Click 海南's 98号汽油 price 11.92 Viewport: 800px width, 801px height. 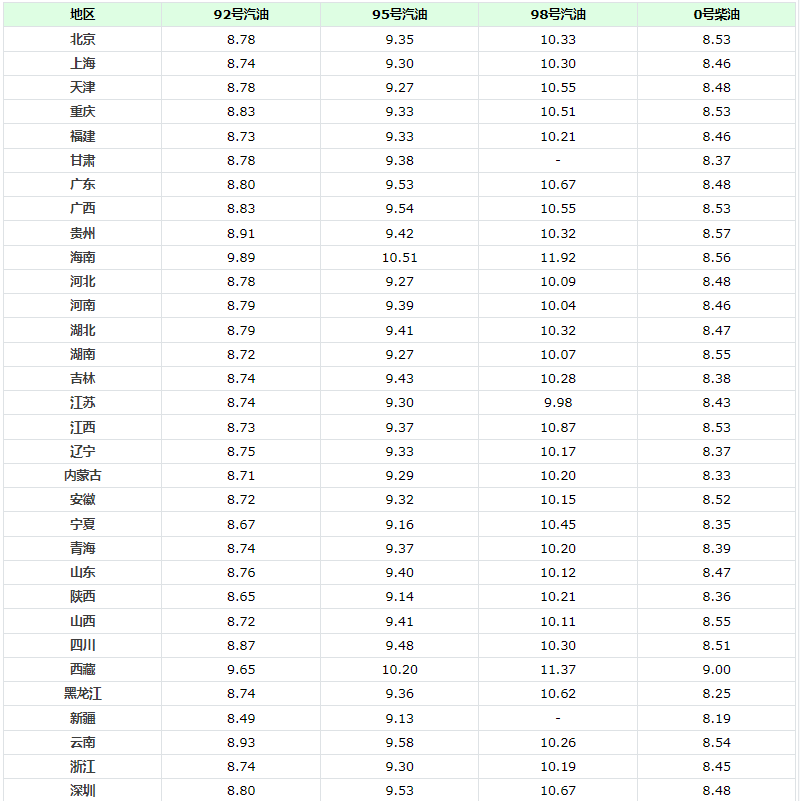(x=558, y=257)
